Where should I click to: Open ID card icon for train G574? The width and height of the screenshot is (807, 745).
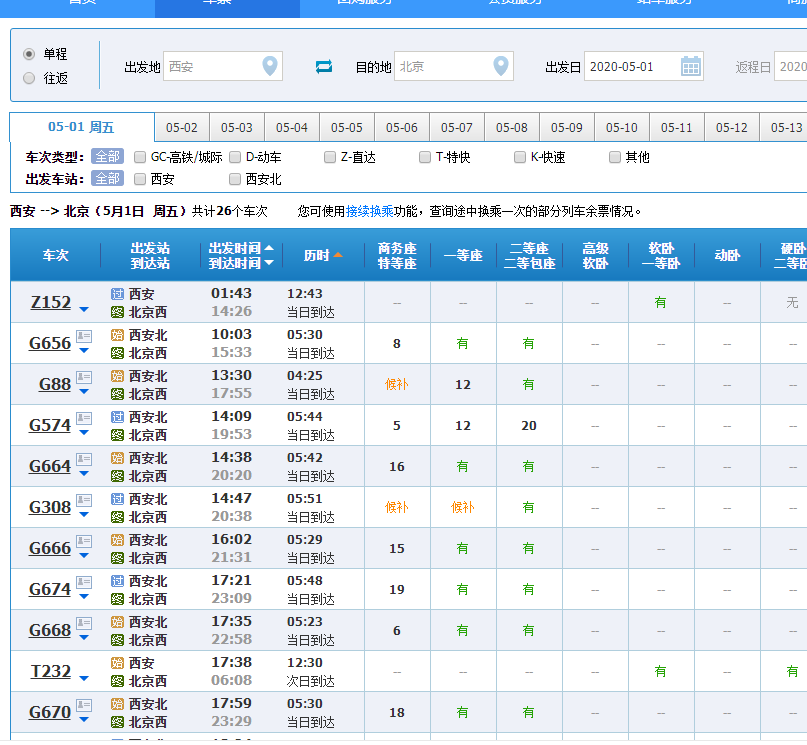84,418
